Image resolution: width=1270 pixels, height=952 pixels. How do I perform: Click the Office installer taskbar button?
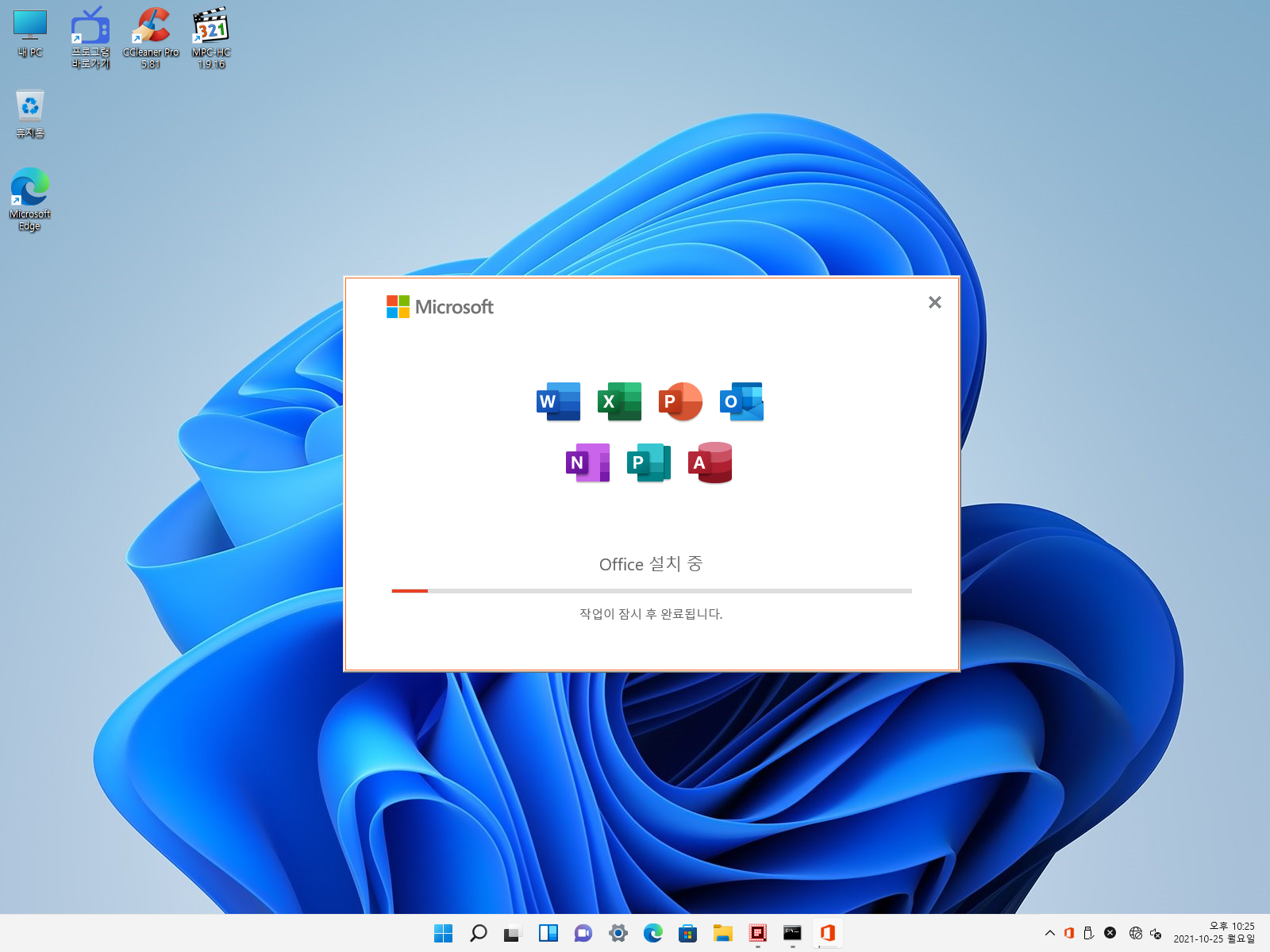pos(828,934)
